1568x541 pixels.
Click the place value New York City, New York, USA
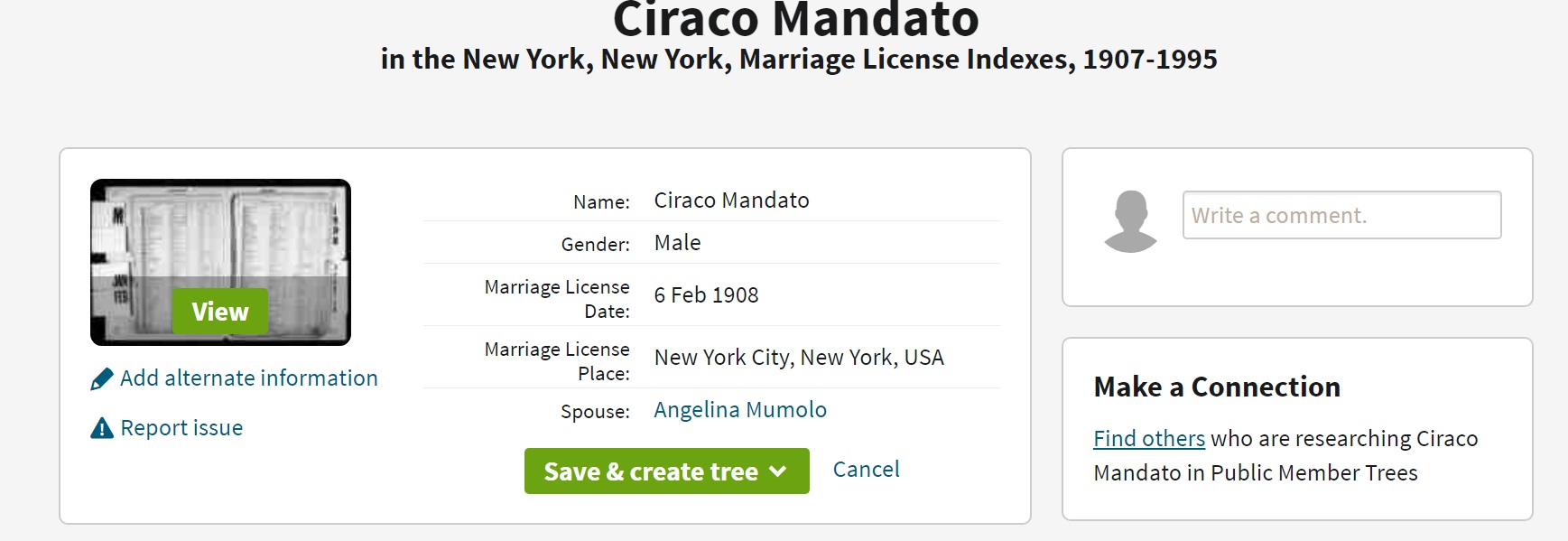click(799, 358)
